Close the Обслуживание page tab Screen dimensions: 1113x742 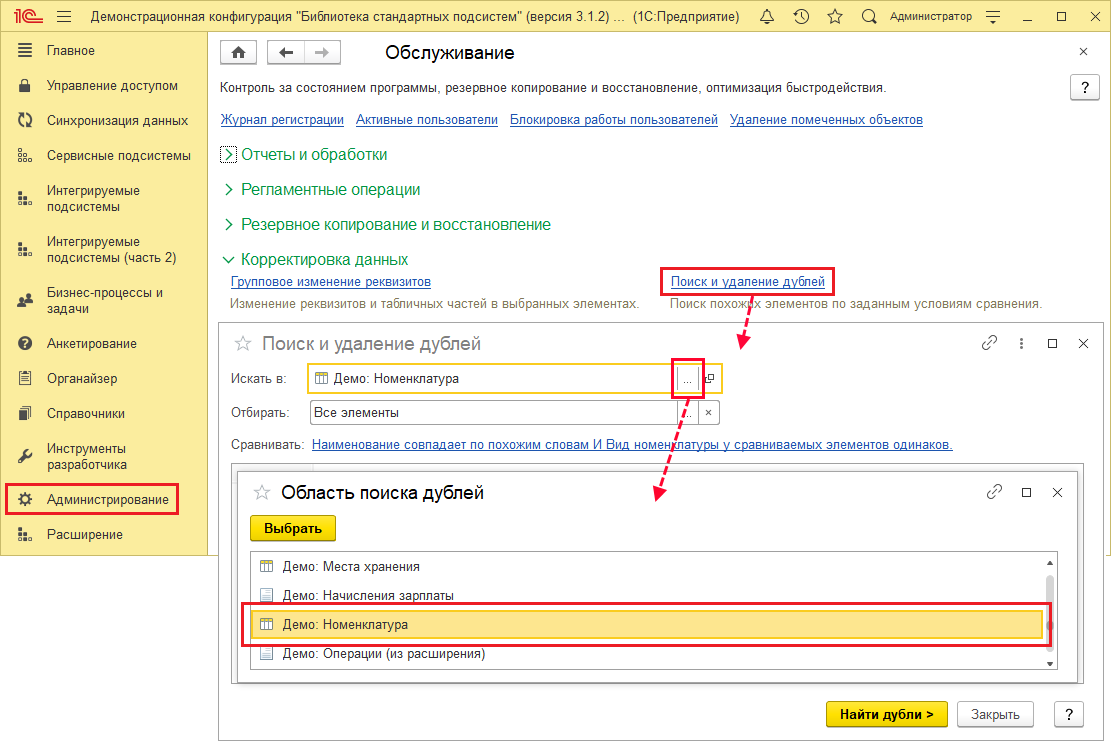pos(1083,52)
